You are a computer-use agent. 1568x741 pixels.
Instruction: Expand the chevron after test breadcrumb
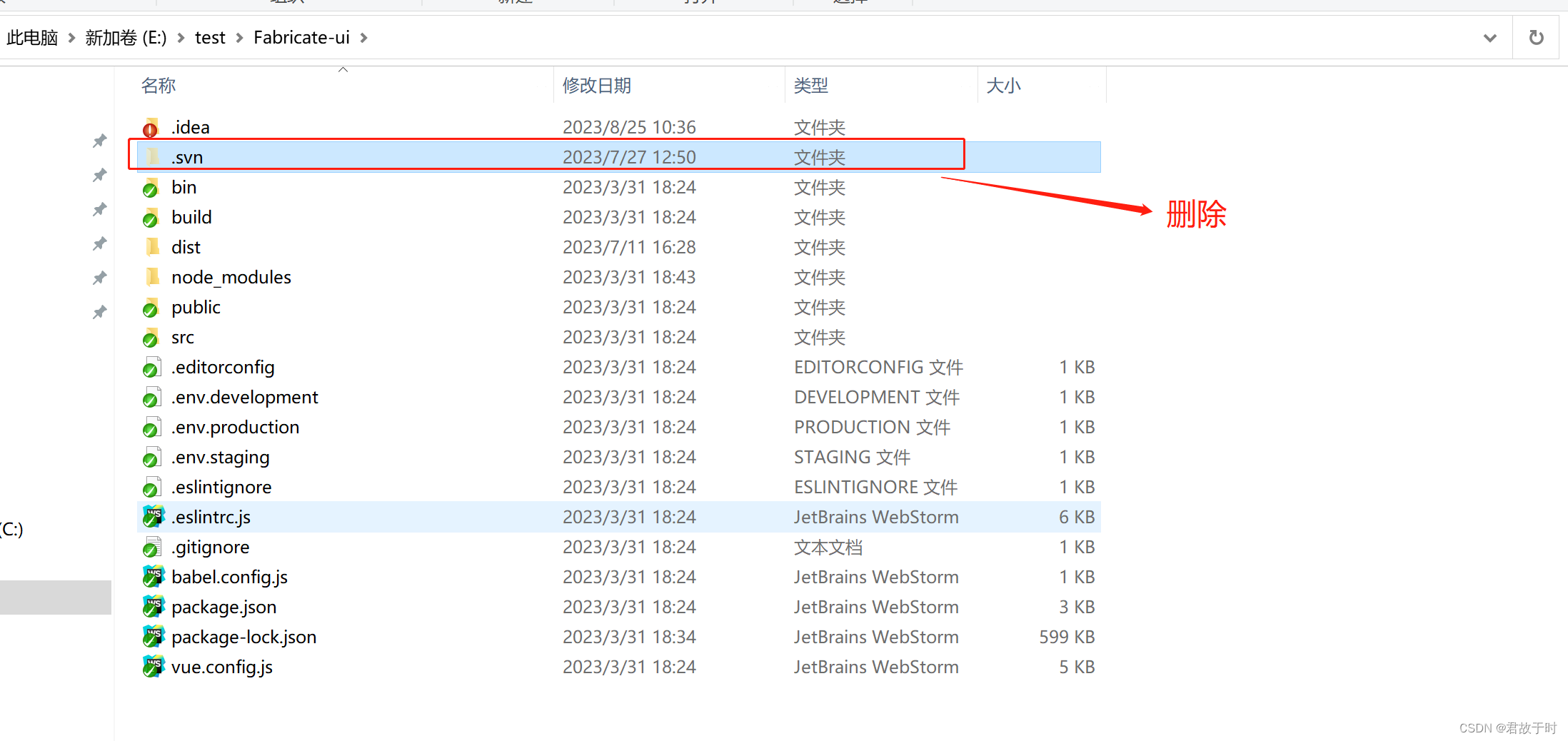point(239,38)
